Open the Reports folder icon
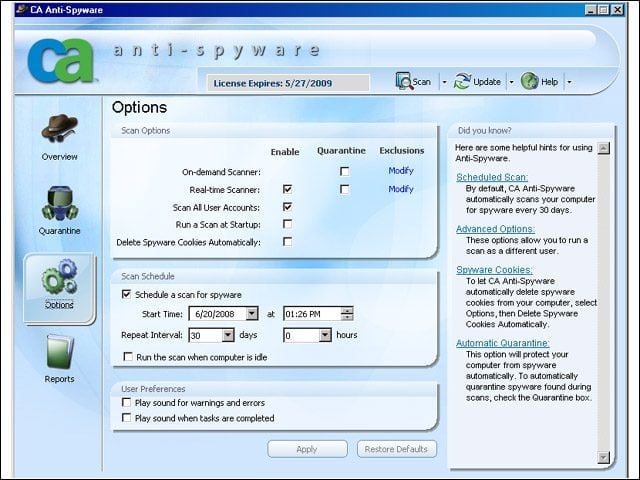The width and height of the screenshot is (640, 480). [x=60, y=351]
